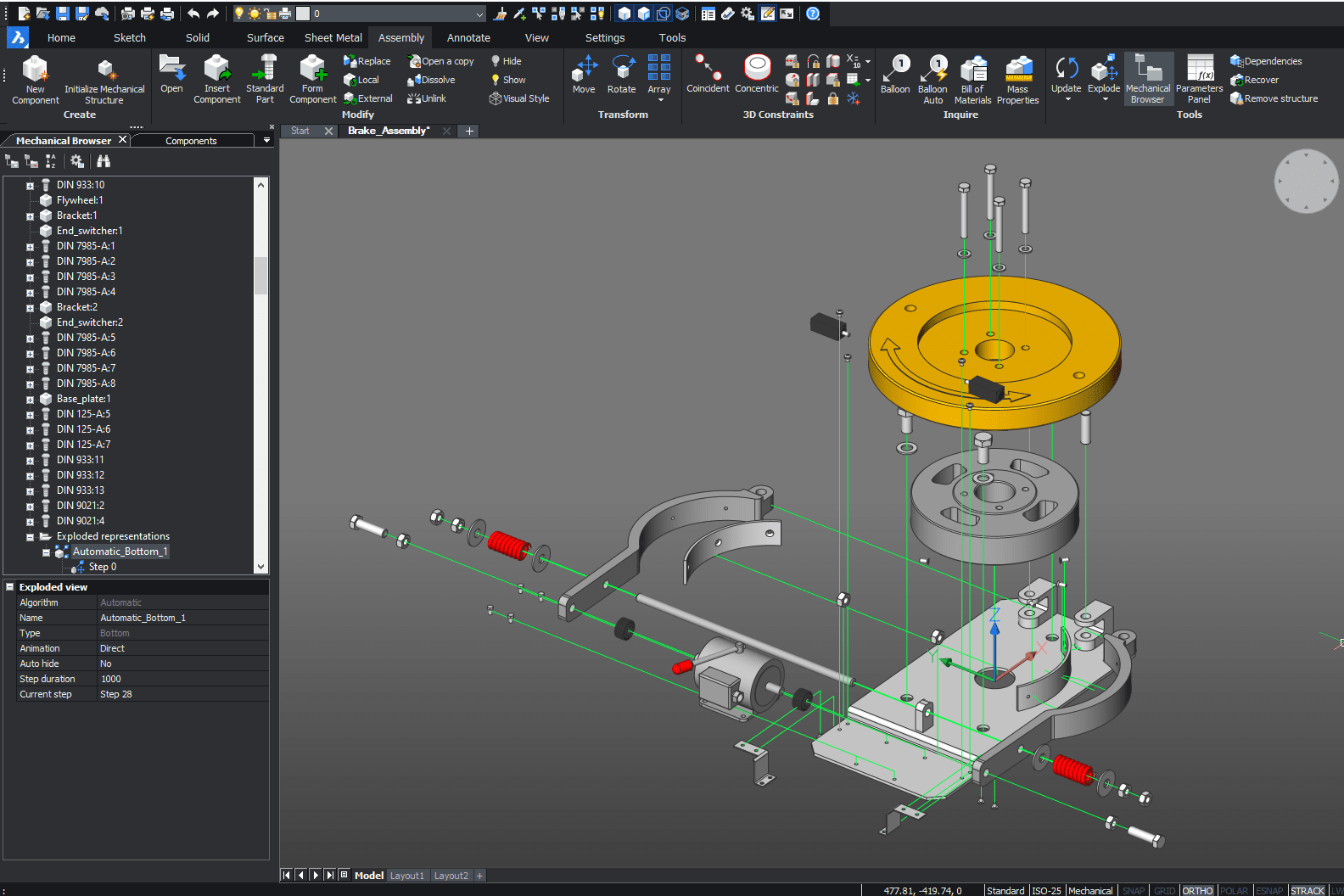
Task: Collapse the Exploded representations tree node
Action: [x=30, y=537]
